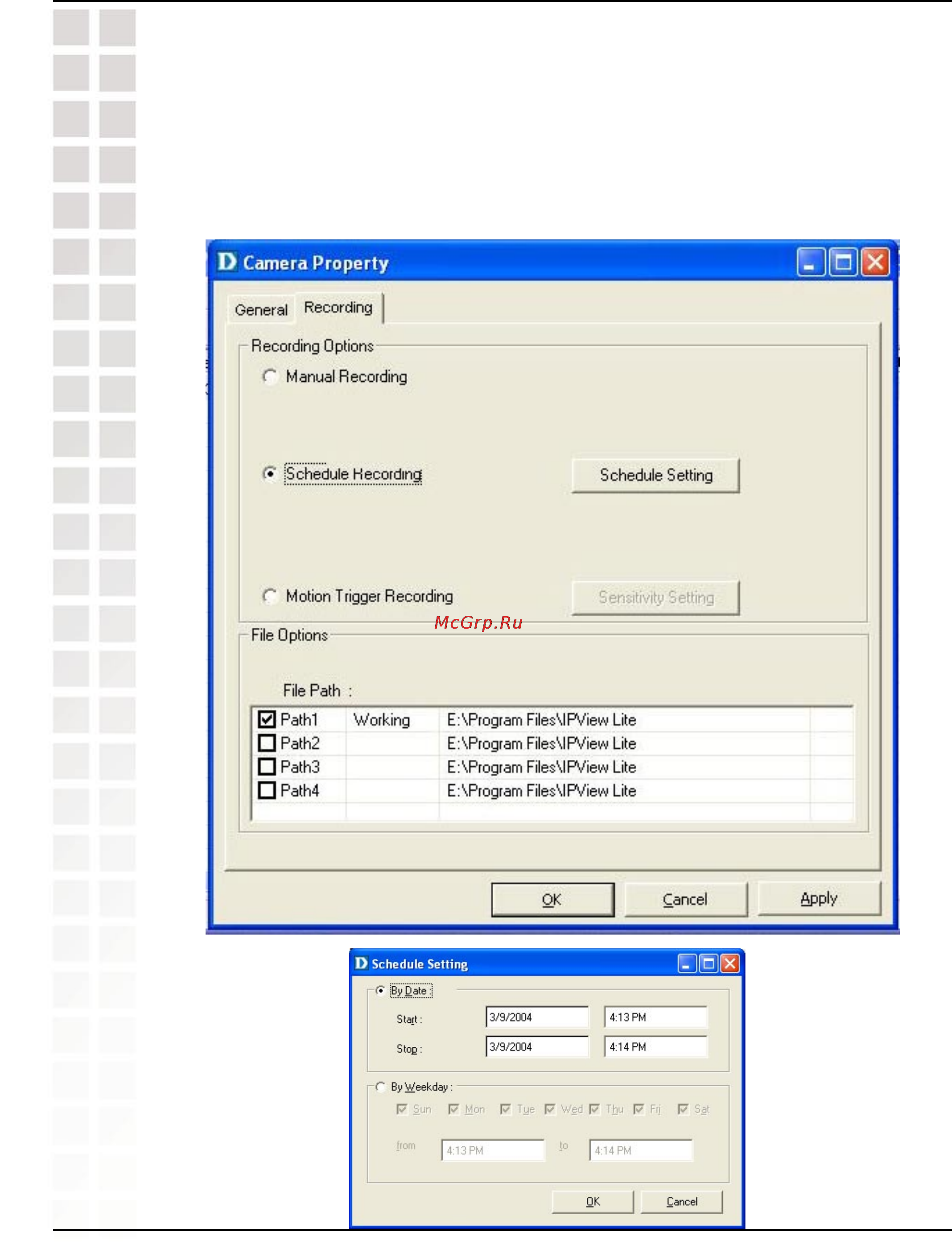Choose Motion Trigger Recording option
Viewport: 952px width, 1244px height.
[270, 596]
